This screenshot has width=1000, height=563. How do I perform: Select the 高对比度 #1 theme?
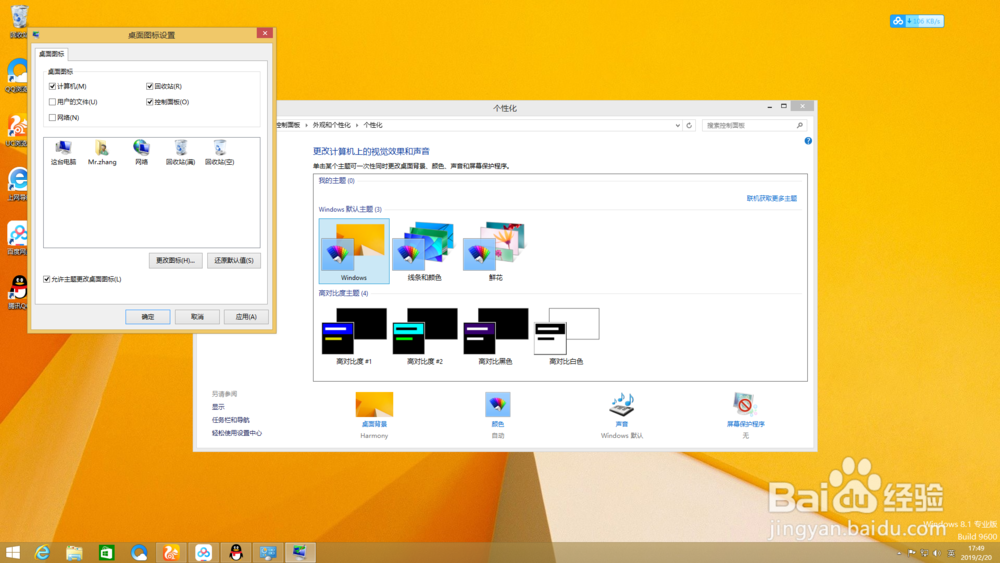(x=354, y=337)
